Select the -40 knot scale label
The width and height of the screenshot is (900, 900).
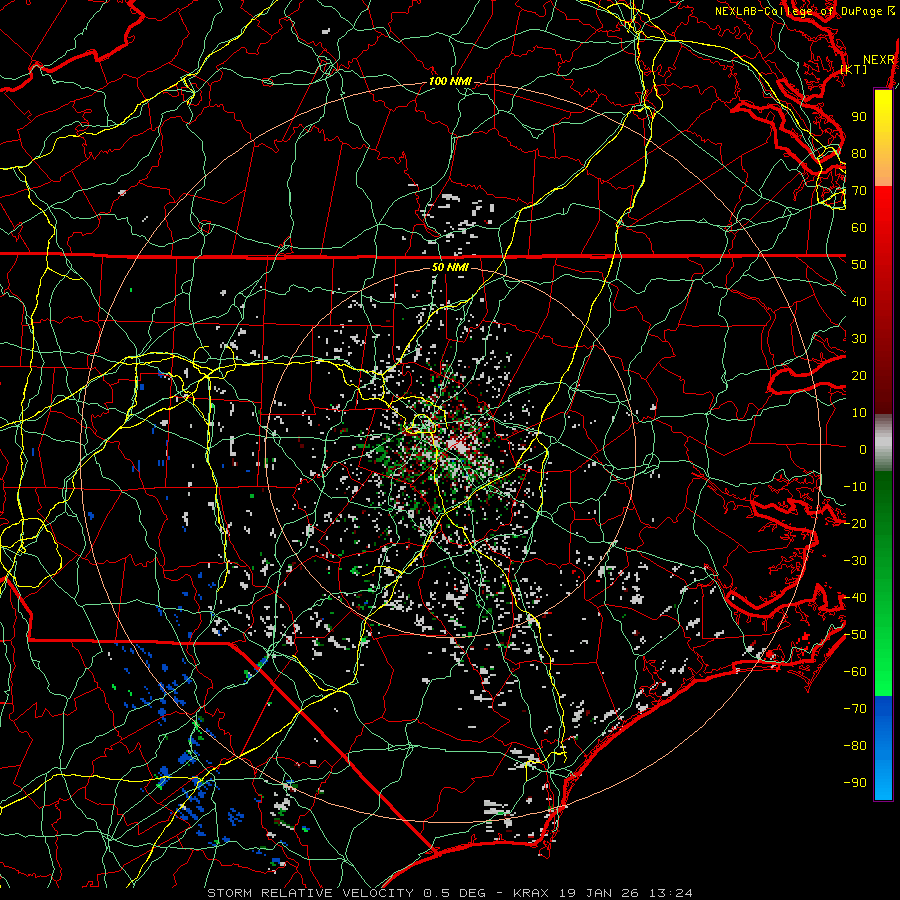[855, 598]
